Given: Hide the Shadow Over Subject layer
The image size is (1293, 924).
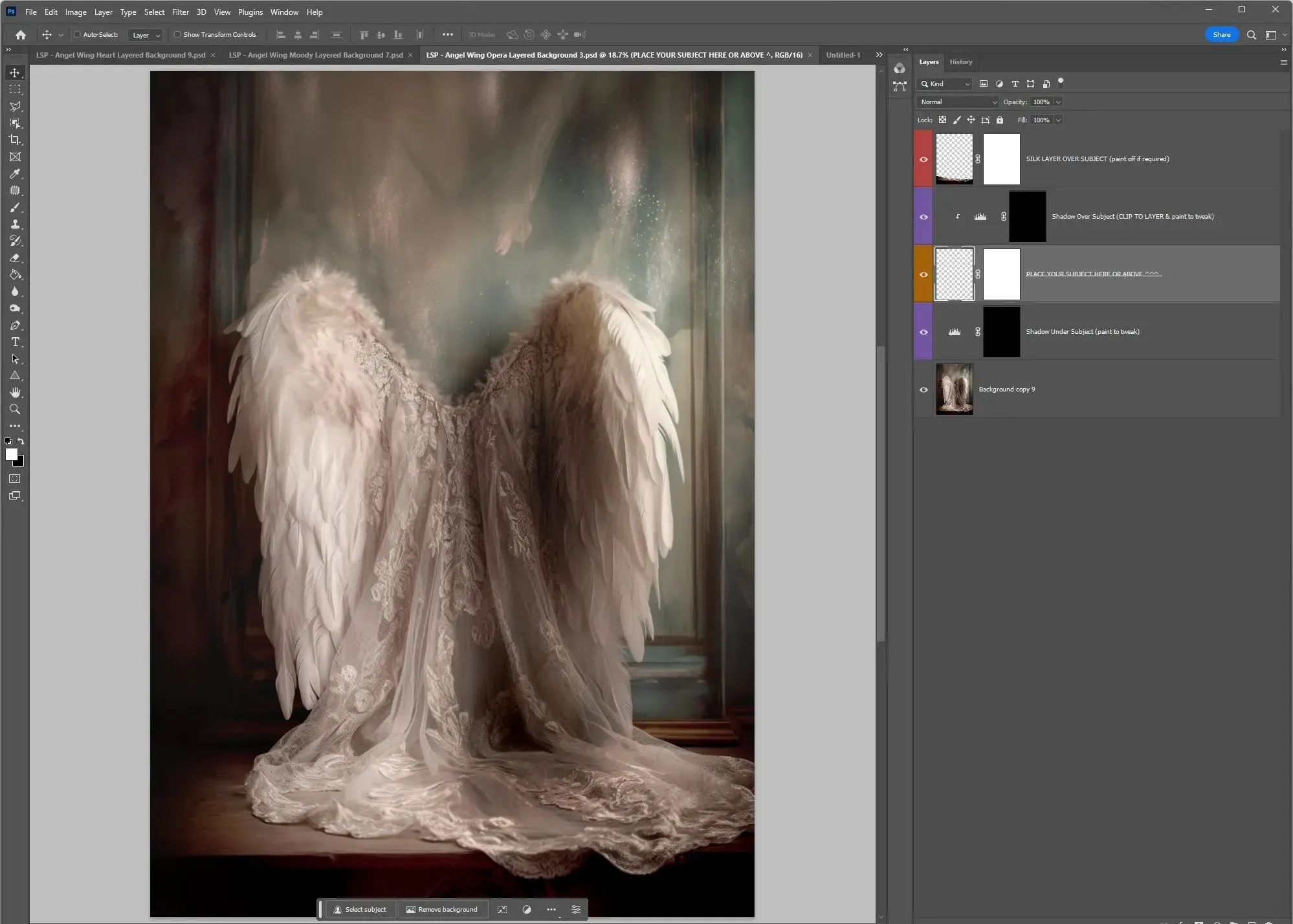Looking at the screenshot, I should tap(923, 217).
